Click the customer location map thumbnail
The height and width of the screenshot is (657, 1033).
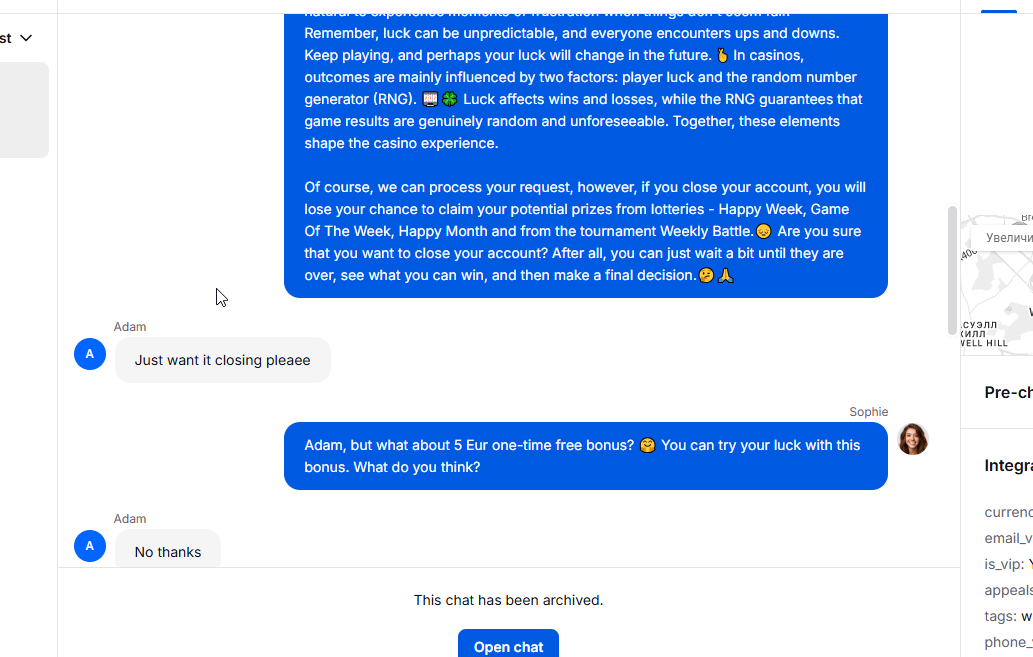click(996, 285)
